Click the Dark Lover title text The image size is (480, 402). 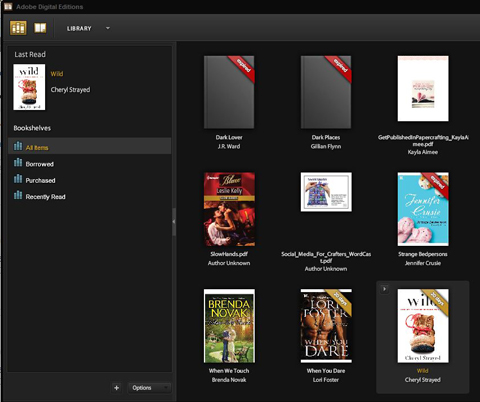(x=229, y=137)
